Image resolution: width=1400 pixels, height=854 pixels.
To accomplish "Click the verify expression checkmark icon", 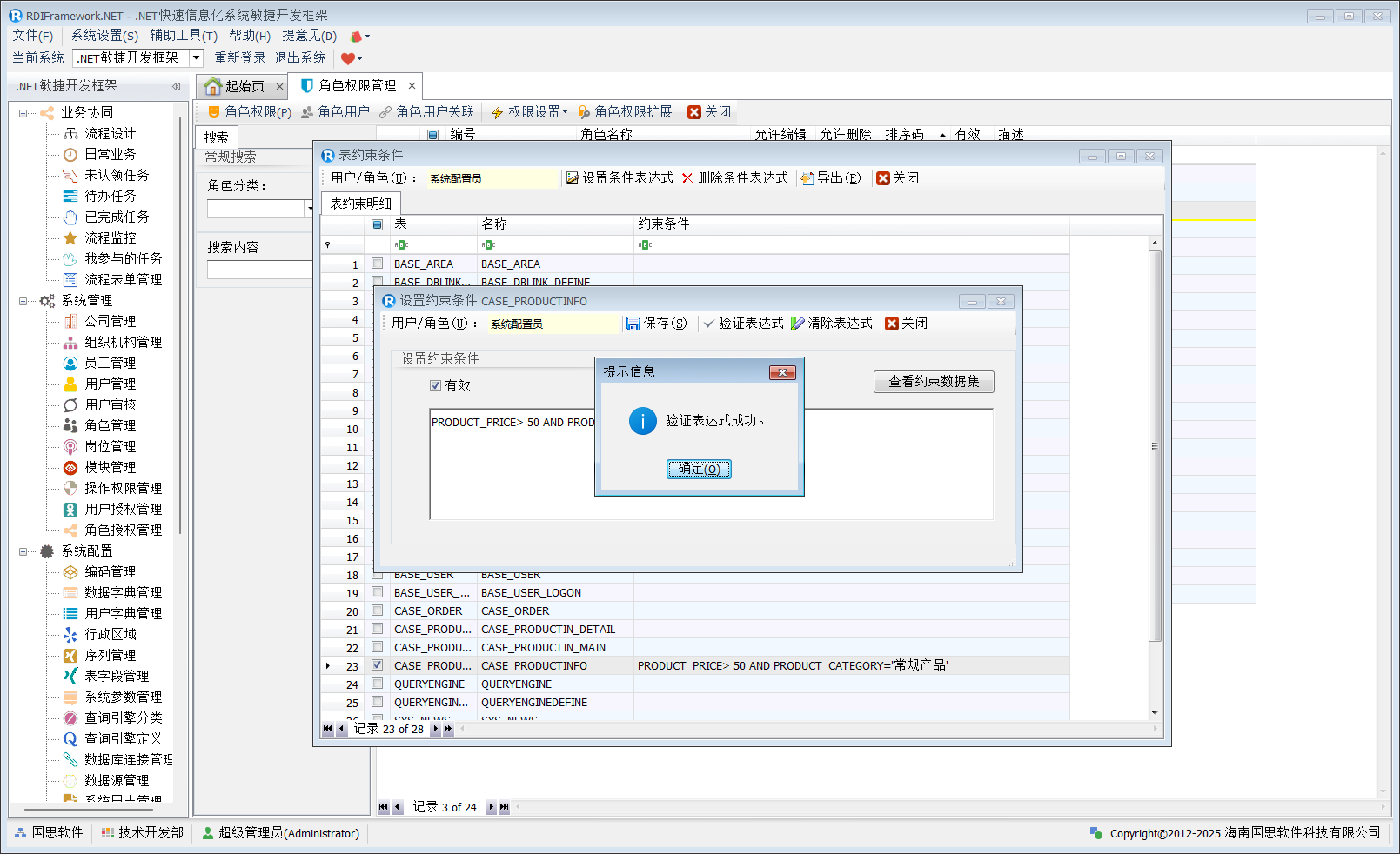I will tap(709, 324).
